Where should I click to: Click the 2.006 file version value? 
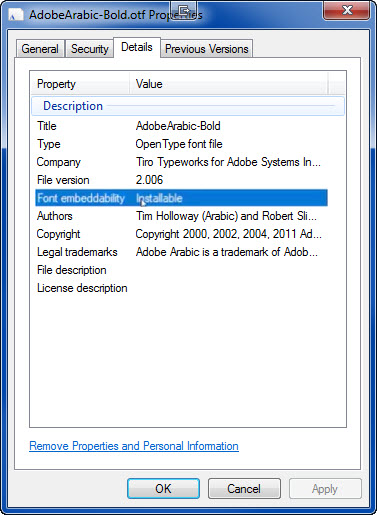coord(149,180)
